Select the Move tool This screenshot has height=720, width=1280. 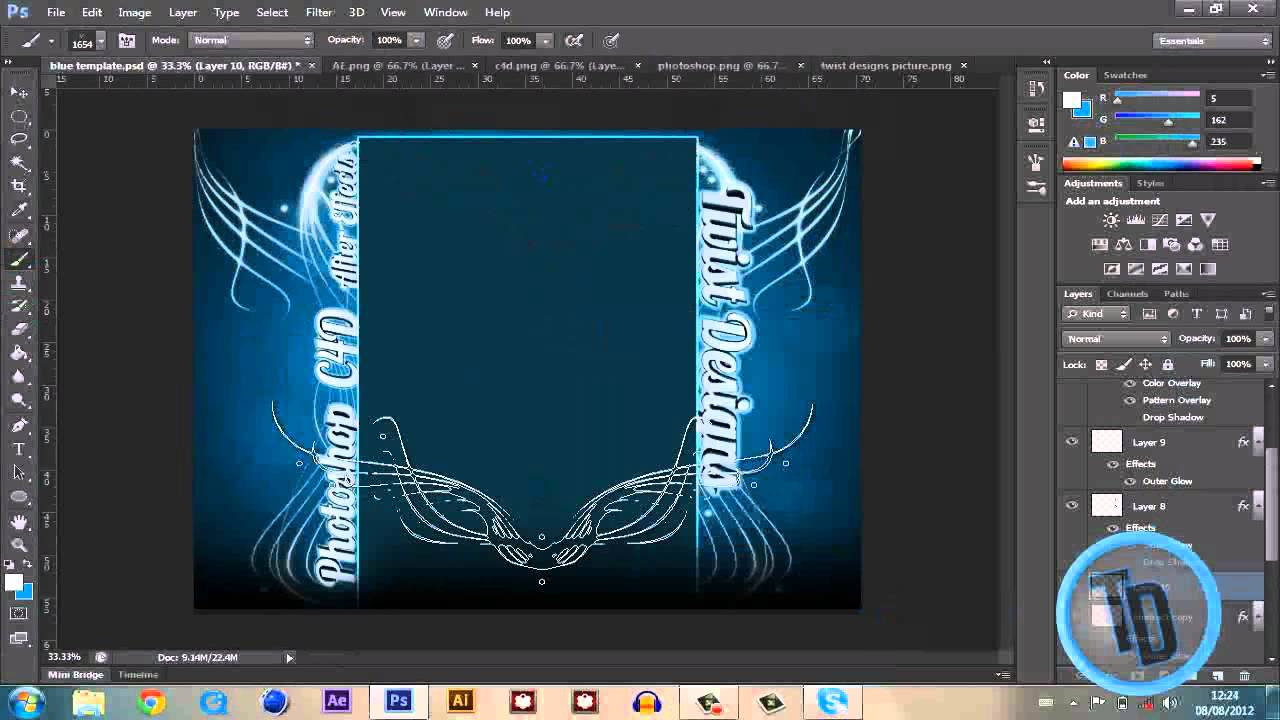(x=19, y=91)
